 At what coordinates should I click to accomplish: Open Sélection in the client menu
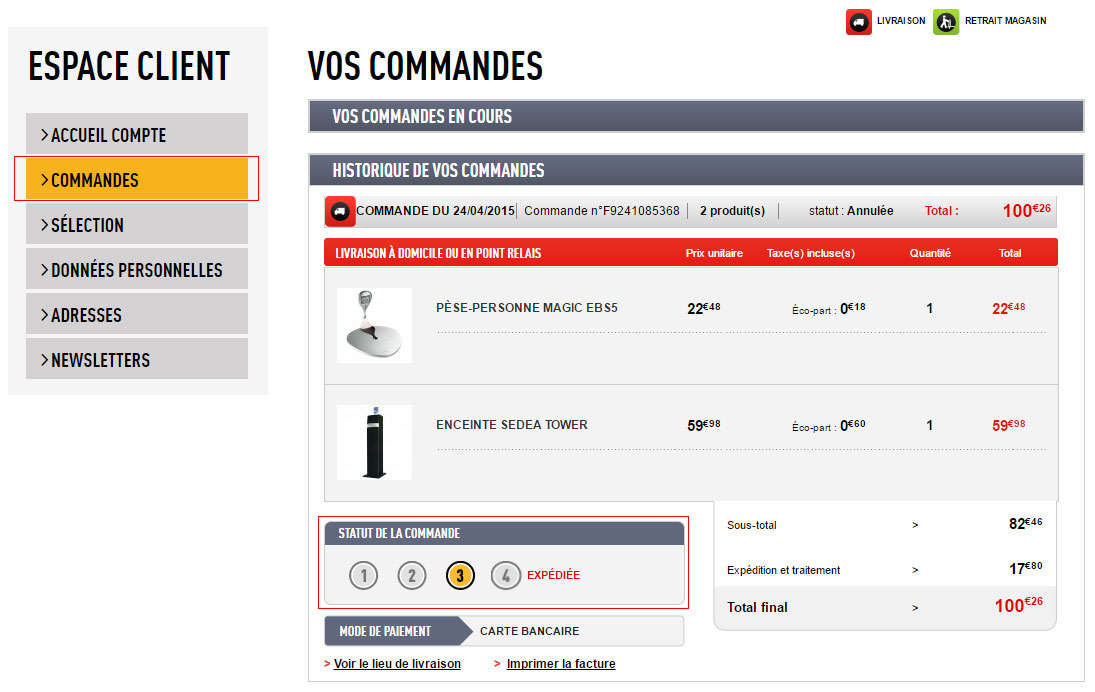pos(137,225)
